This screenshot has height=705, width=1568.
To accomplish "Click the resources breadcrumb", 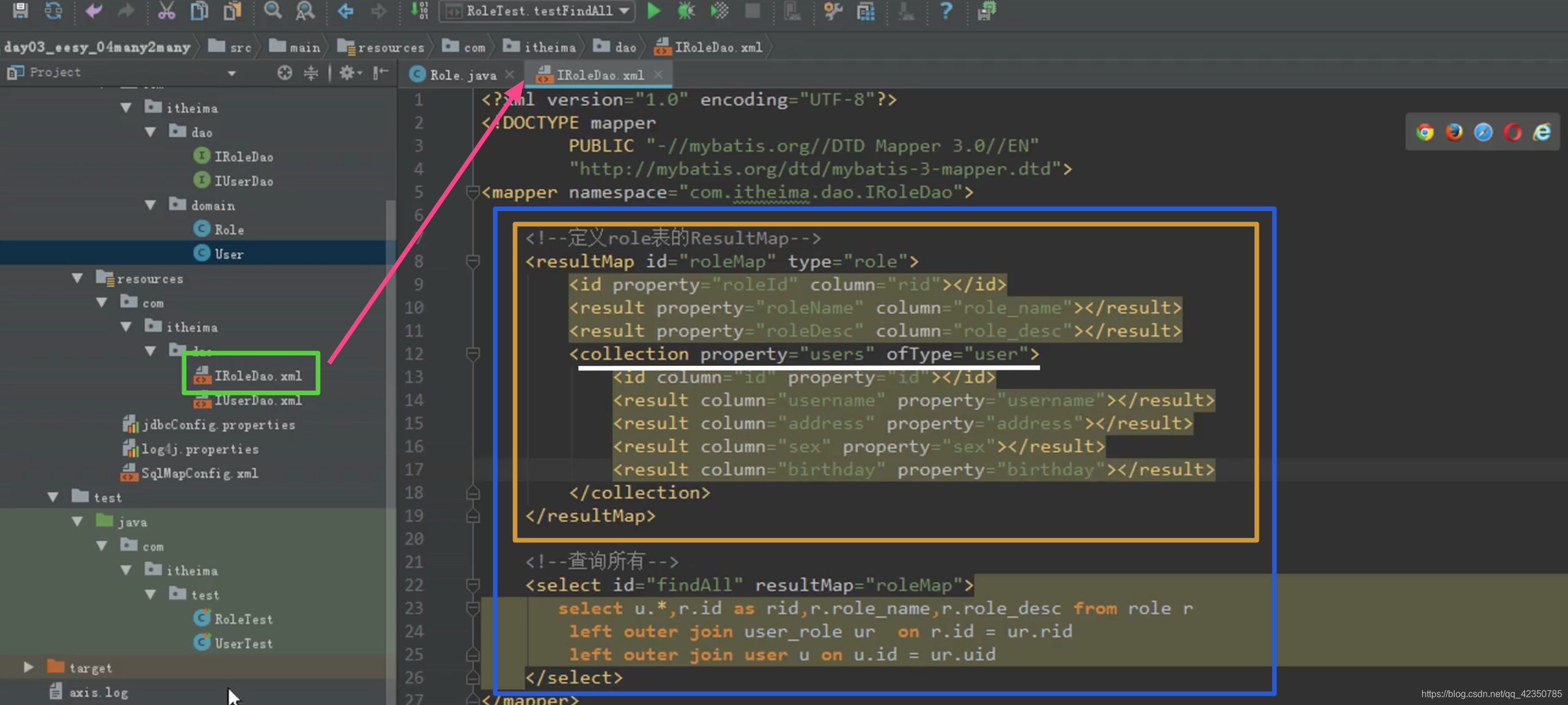I will coord(381,47).
